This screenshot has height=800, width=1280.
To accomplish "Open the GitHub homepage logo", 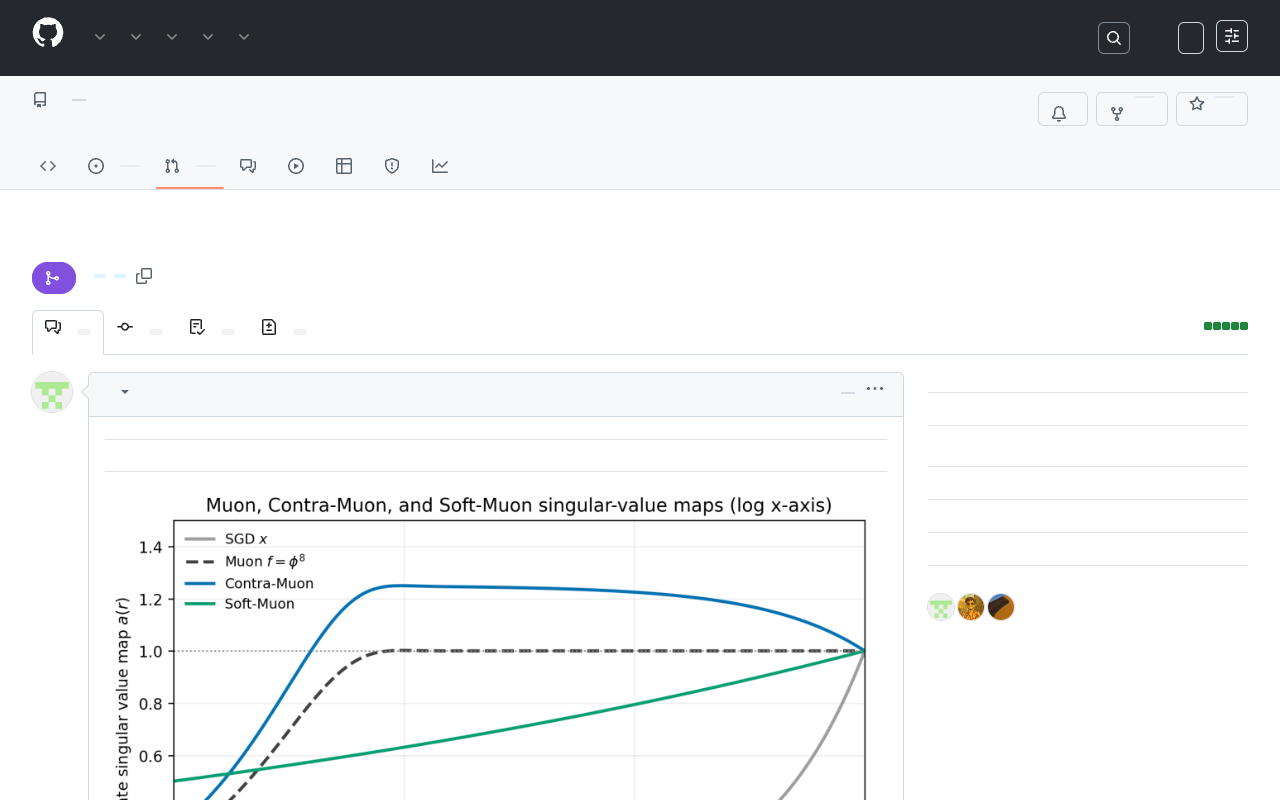I will point(48,33).
